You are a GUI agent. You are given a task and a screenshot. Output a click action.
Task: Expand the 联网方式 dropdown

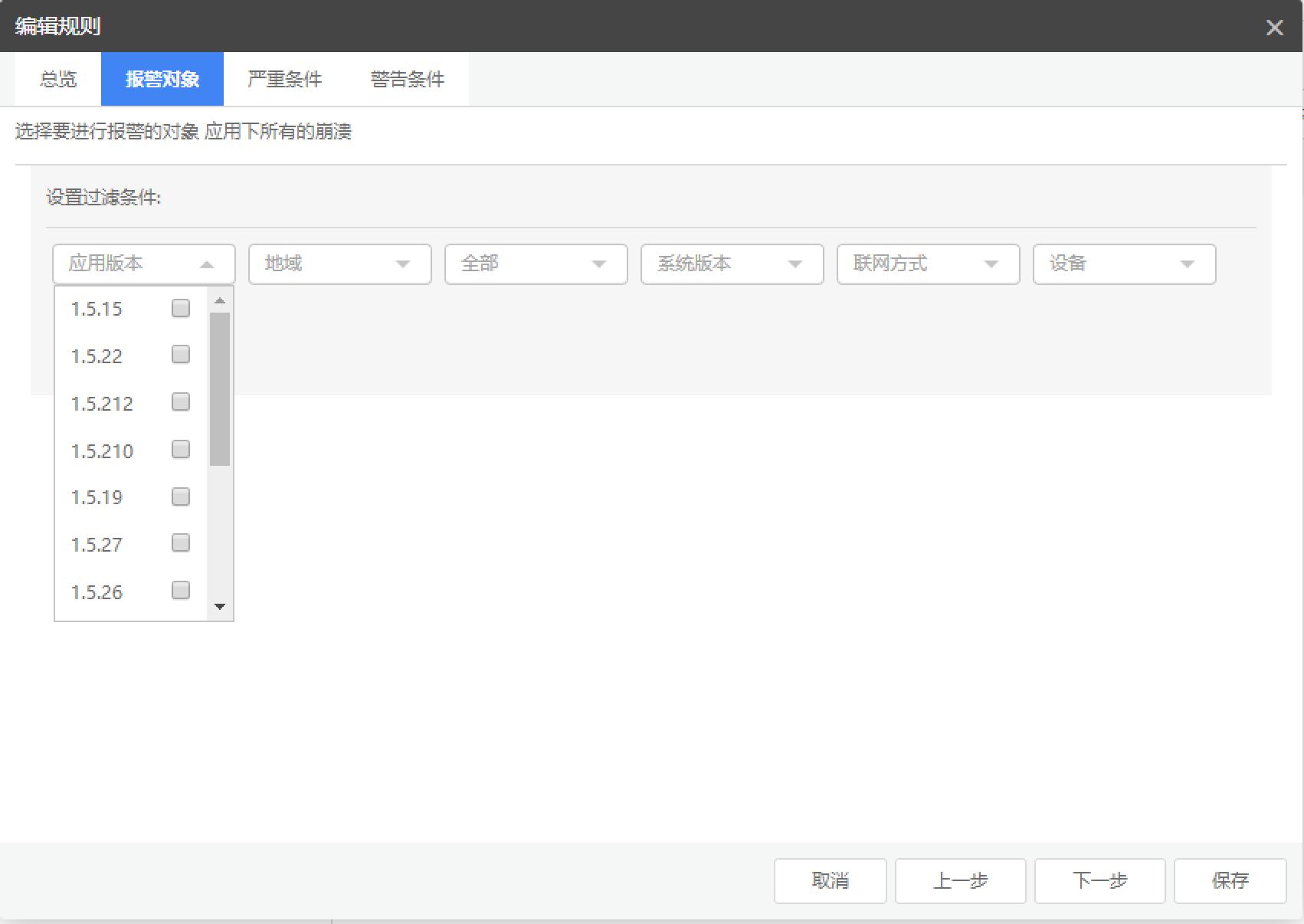929,264
